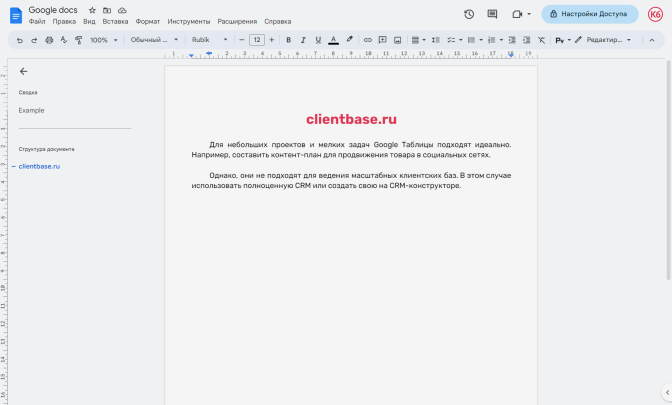The width and height of the screenshot is (672, 405).
Task: Open the text highlight color picker
Action: point(349,40)
